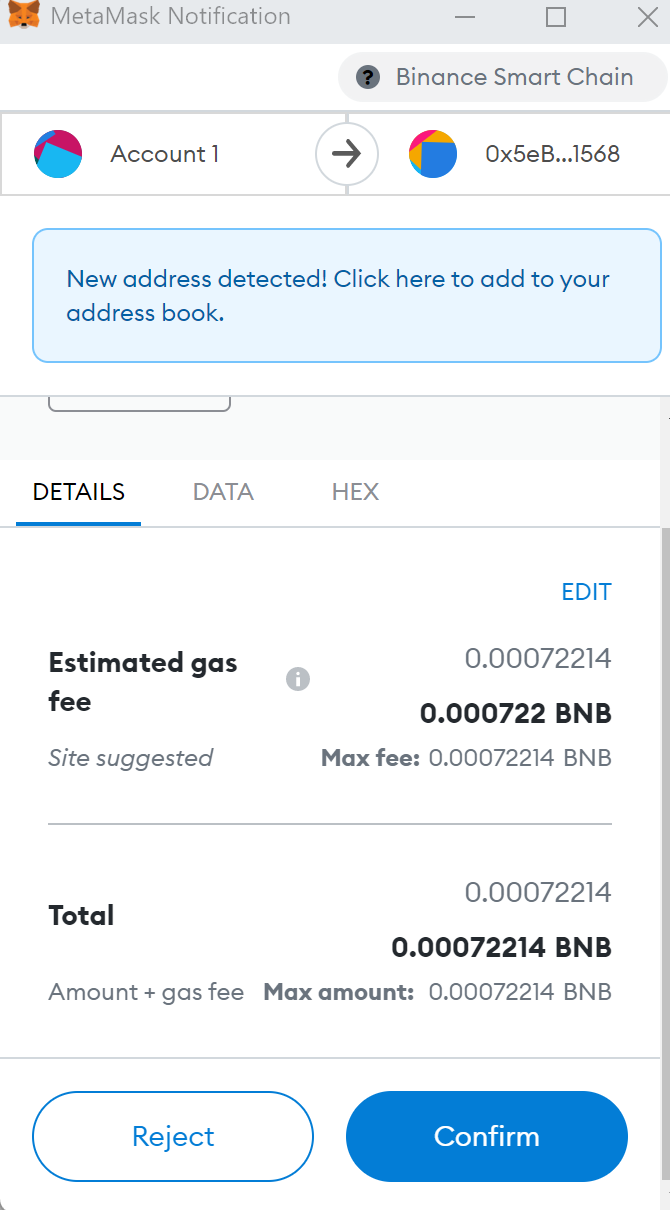Click the MetaMask fox icon in title bar
Image resolution: width=670 pixels, height=1210 pixels.
tap(22, 16)
